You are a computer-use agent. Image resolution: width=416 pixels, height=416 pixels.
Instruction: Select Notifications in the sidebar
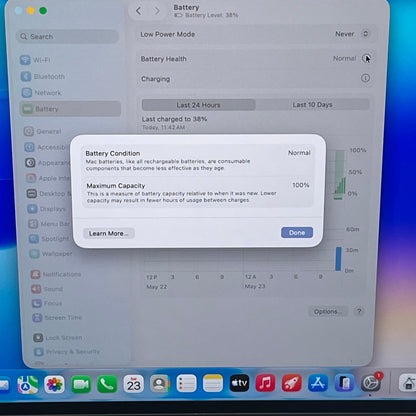tap(56, 274)
